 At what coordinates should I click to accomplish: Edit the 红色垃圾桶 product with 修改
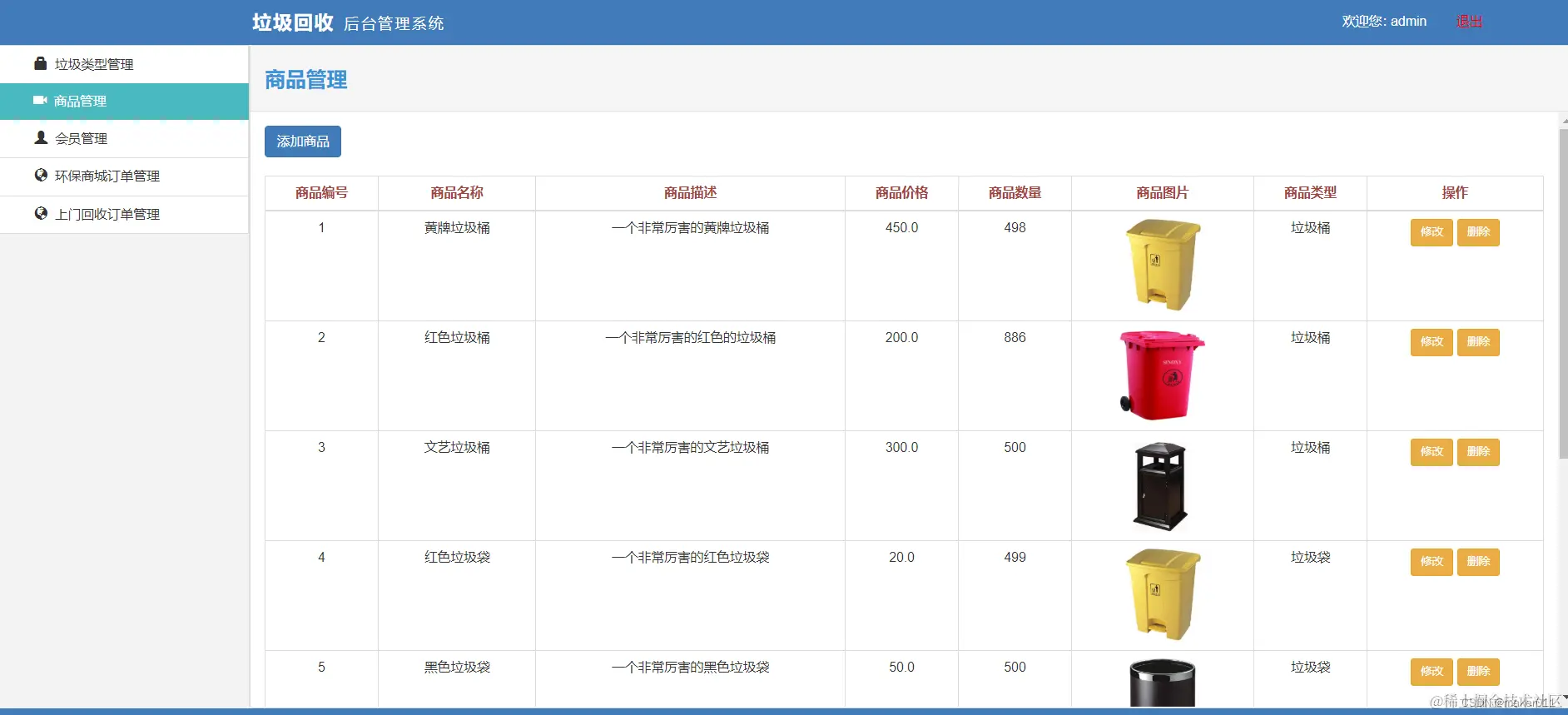(x=1432, y=342)
